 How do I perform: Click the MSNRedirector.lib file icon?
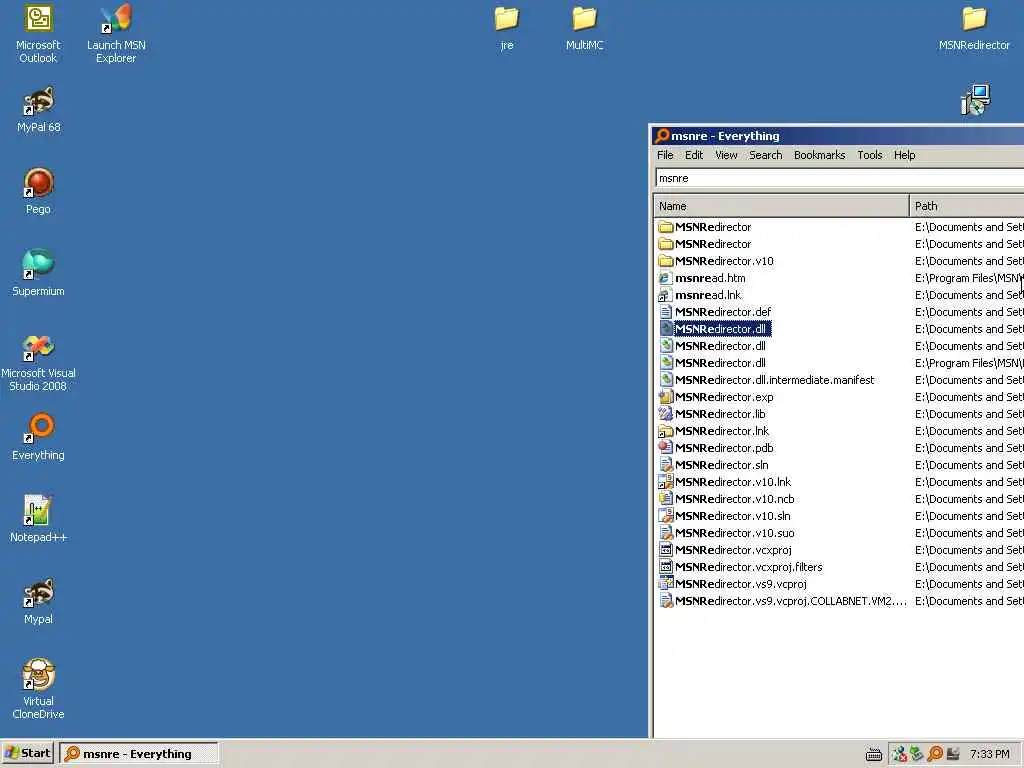[x=665, y=414]
